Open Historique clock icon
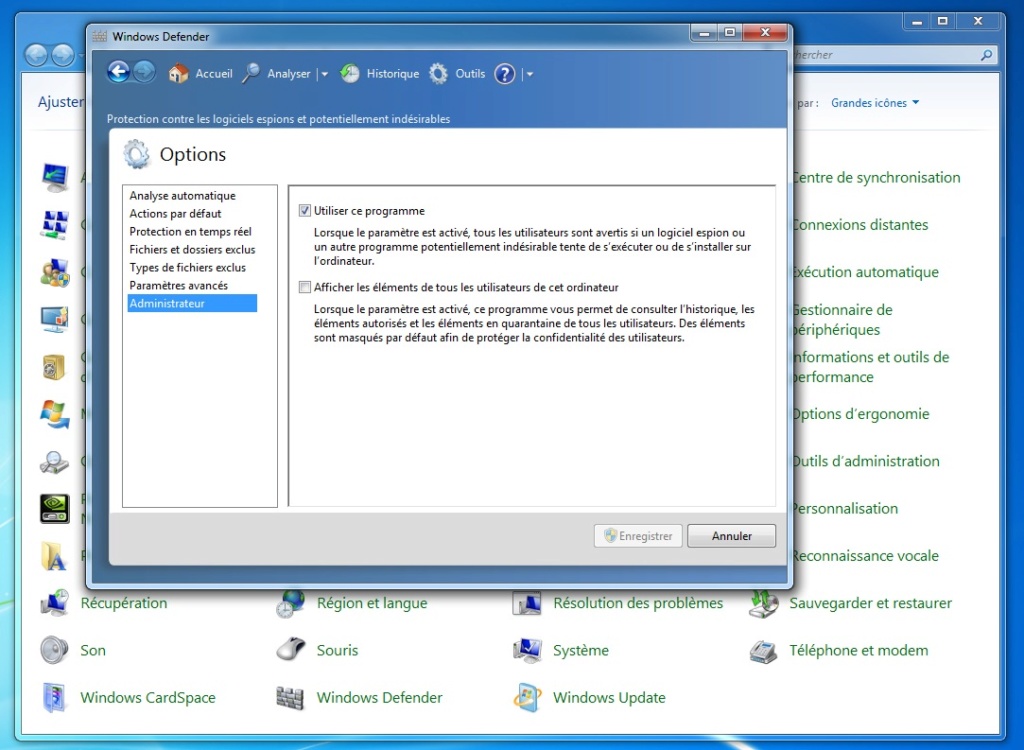Image resolution: width=1024 pixels, height=750 pixels. 349,74
